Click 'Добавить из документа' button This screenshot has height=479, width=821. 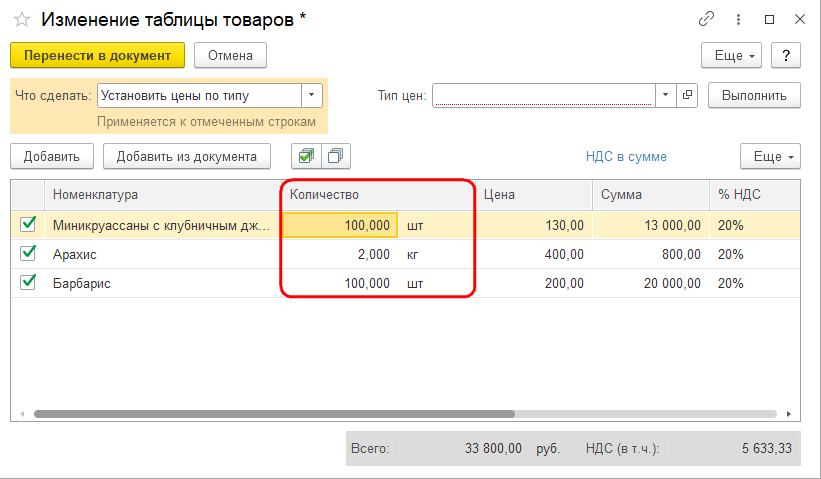(187, 156)
